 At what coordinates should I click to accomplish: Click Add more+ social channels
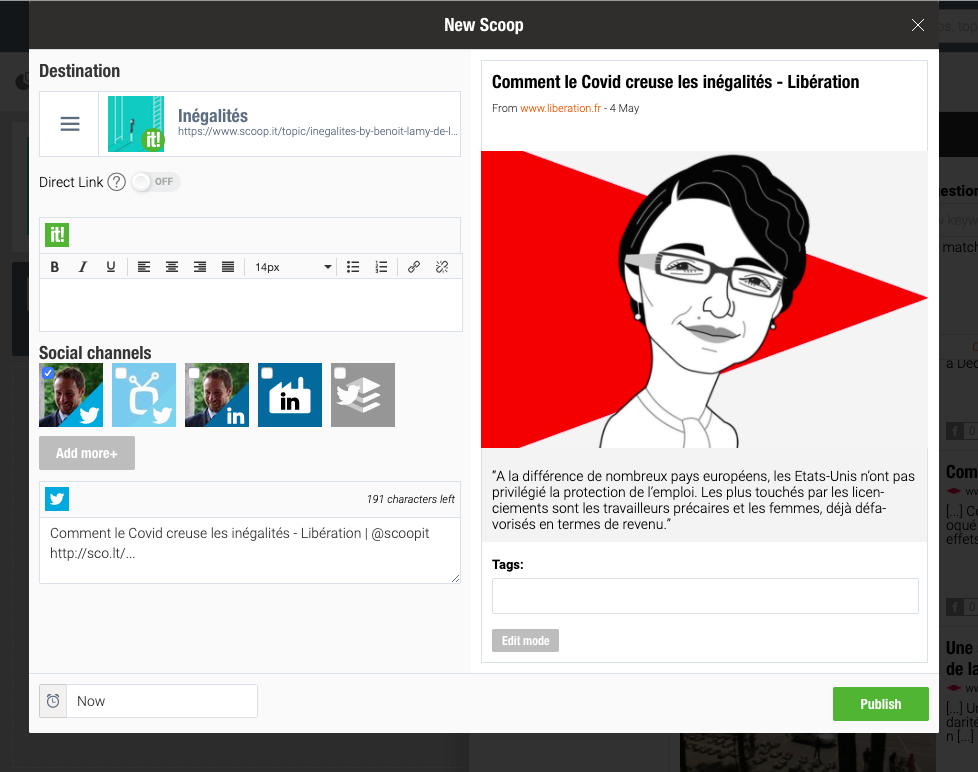pyautogui.click(x=87, y=453)
